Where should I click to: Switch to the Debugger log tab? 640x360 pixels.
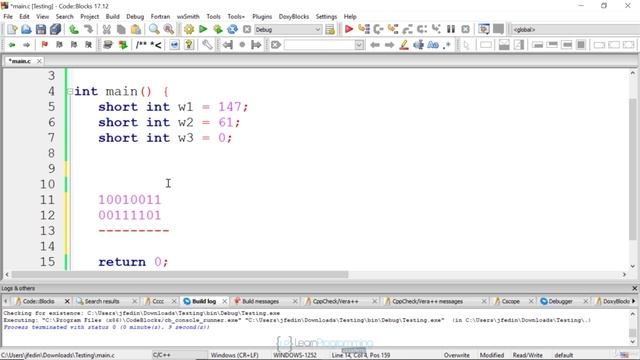click(560, 301)
